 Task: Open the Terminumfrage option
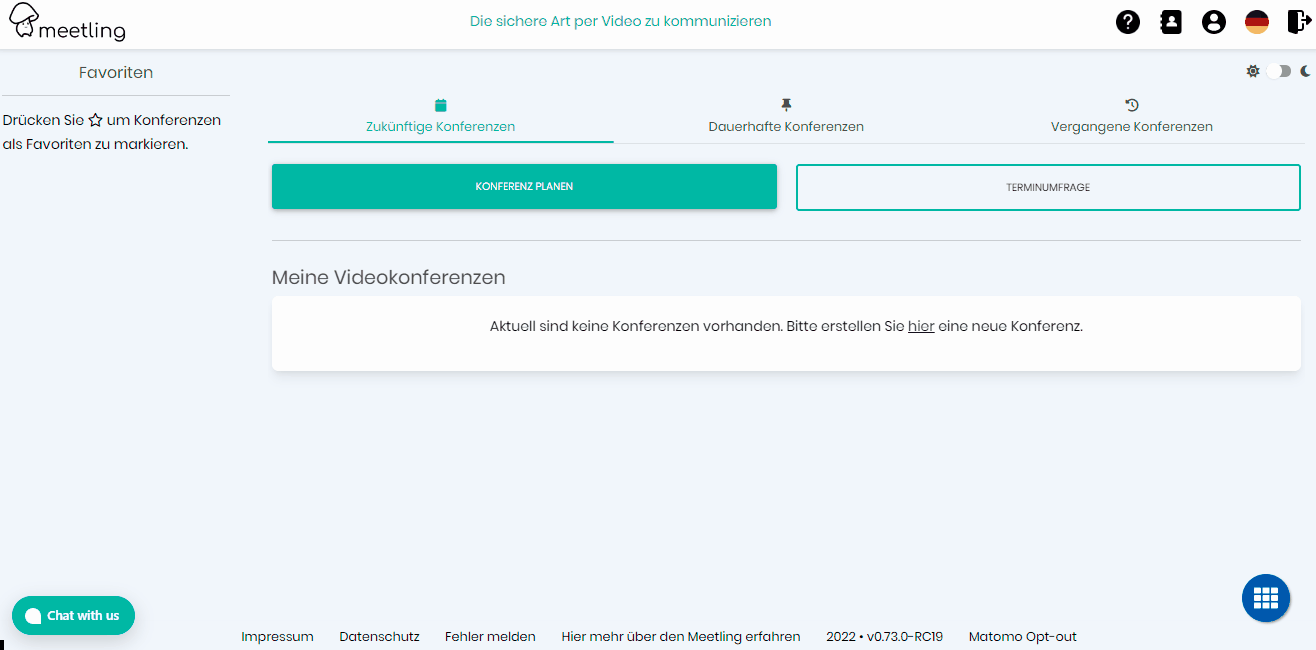(x=1047, y=187)
